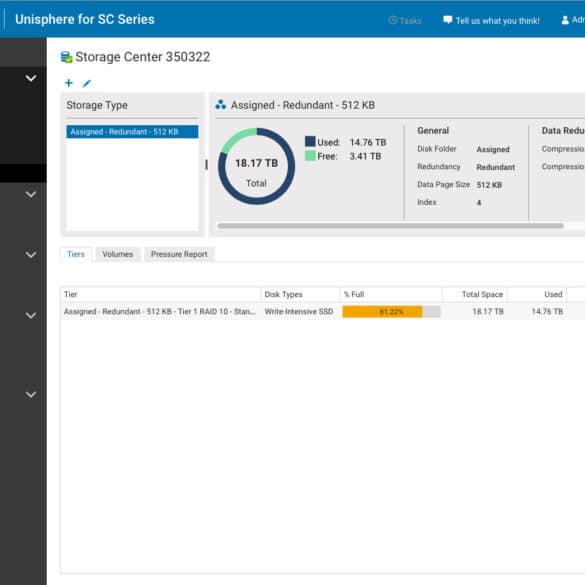Click the General section heading
Screen dimensions: 585x585
click(433, 131)
